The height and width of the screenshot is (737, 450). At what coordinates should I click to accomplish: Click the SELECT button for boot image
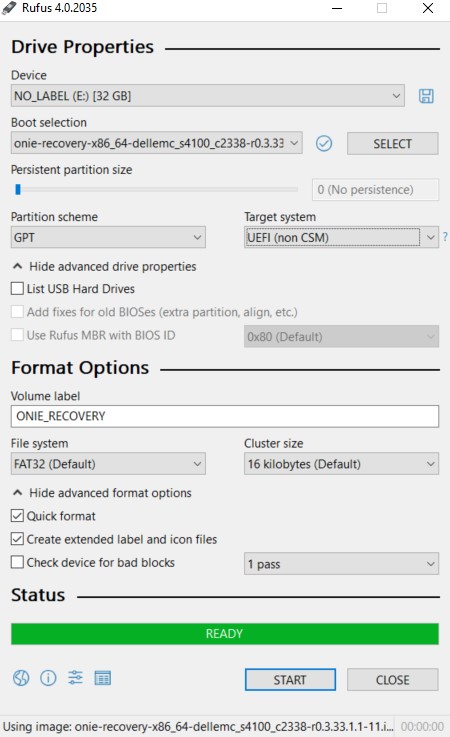coord(393,143)
